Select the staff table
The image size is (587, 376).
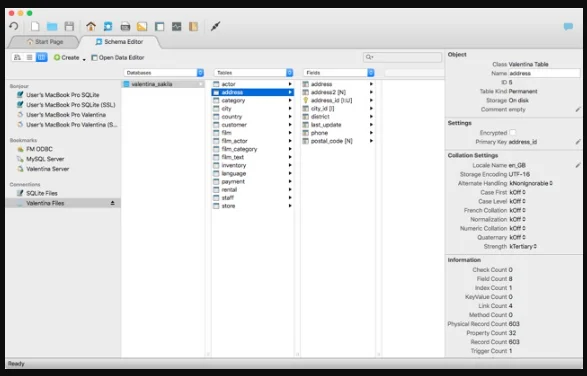click(253, 198)
